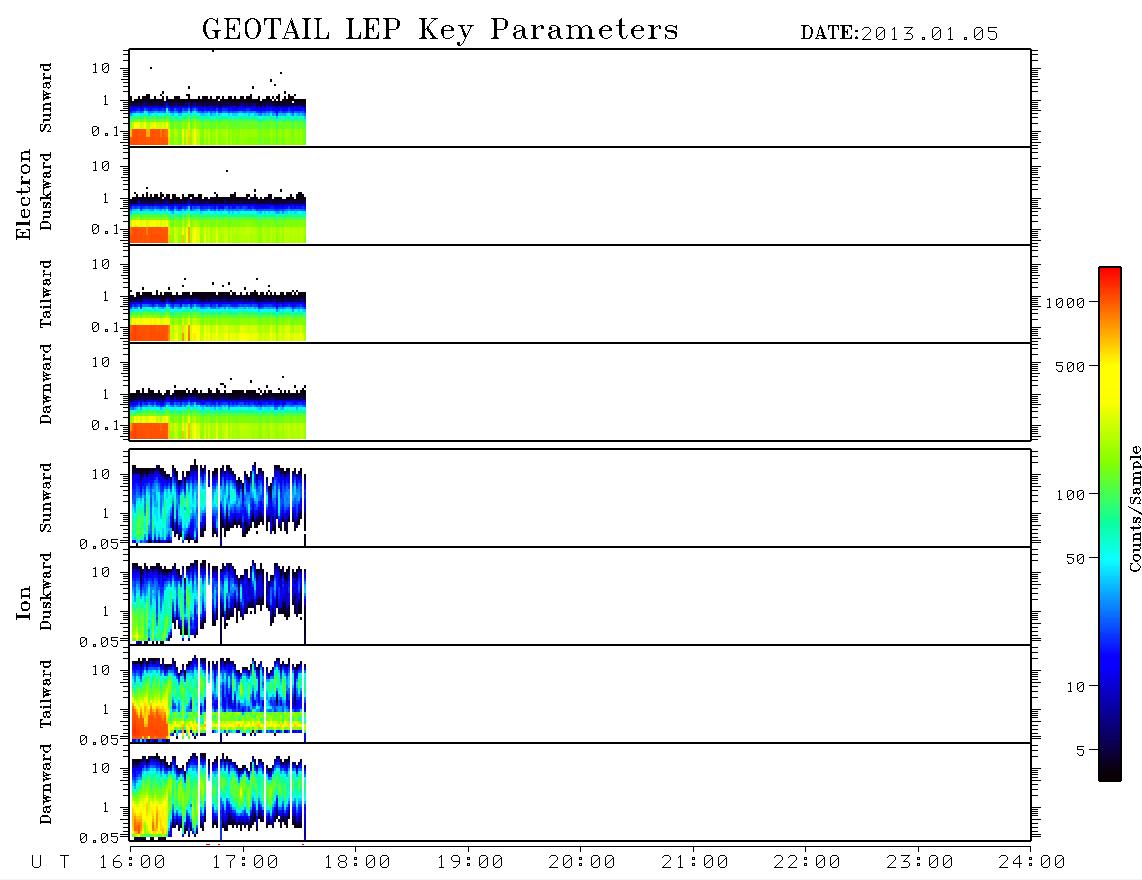Select the DATE:2013.01.05 label
The width and height of the screenshot is (1142, 880).
pos(899,34)
